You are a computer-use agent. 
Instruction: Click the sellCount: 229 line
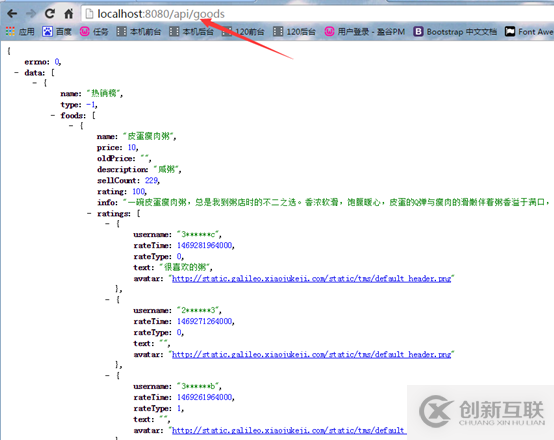128,181
